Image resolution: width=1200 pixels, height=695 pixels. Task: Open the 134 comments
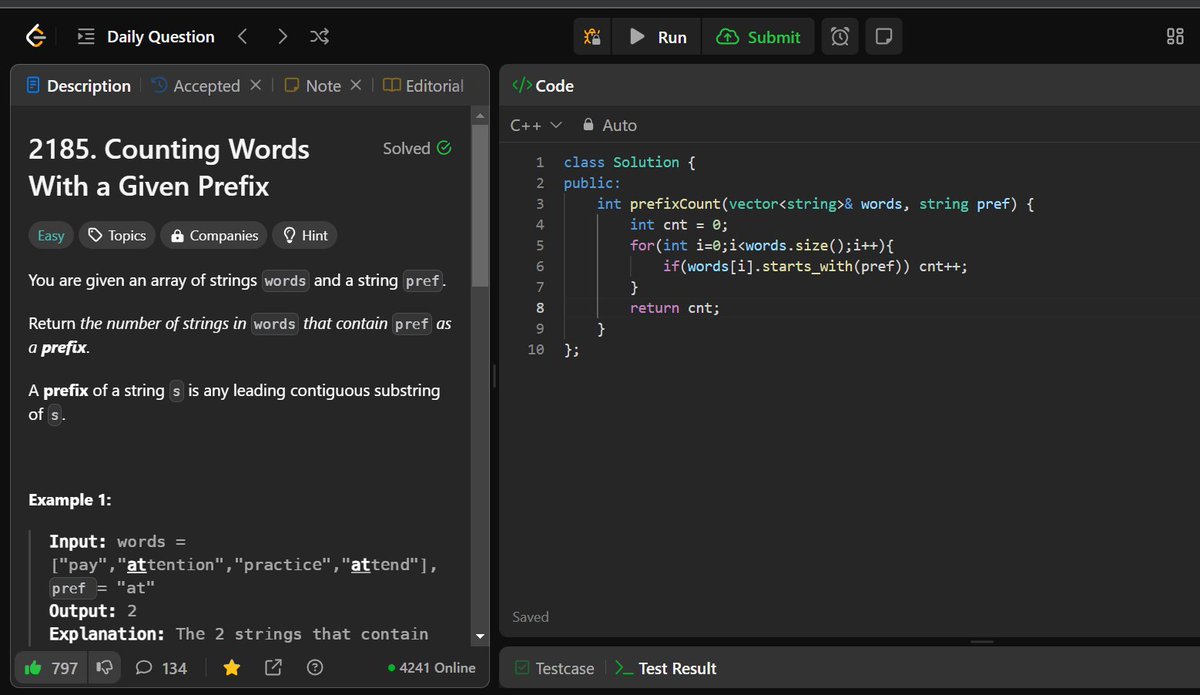coord(161,668)
